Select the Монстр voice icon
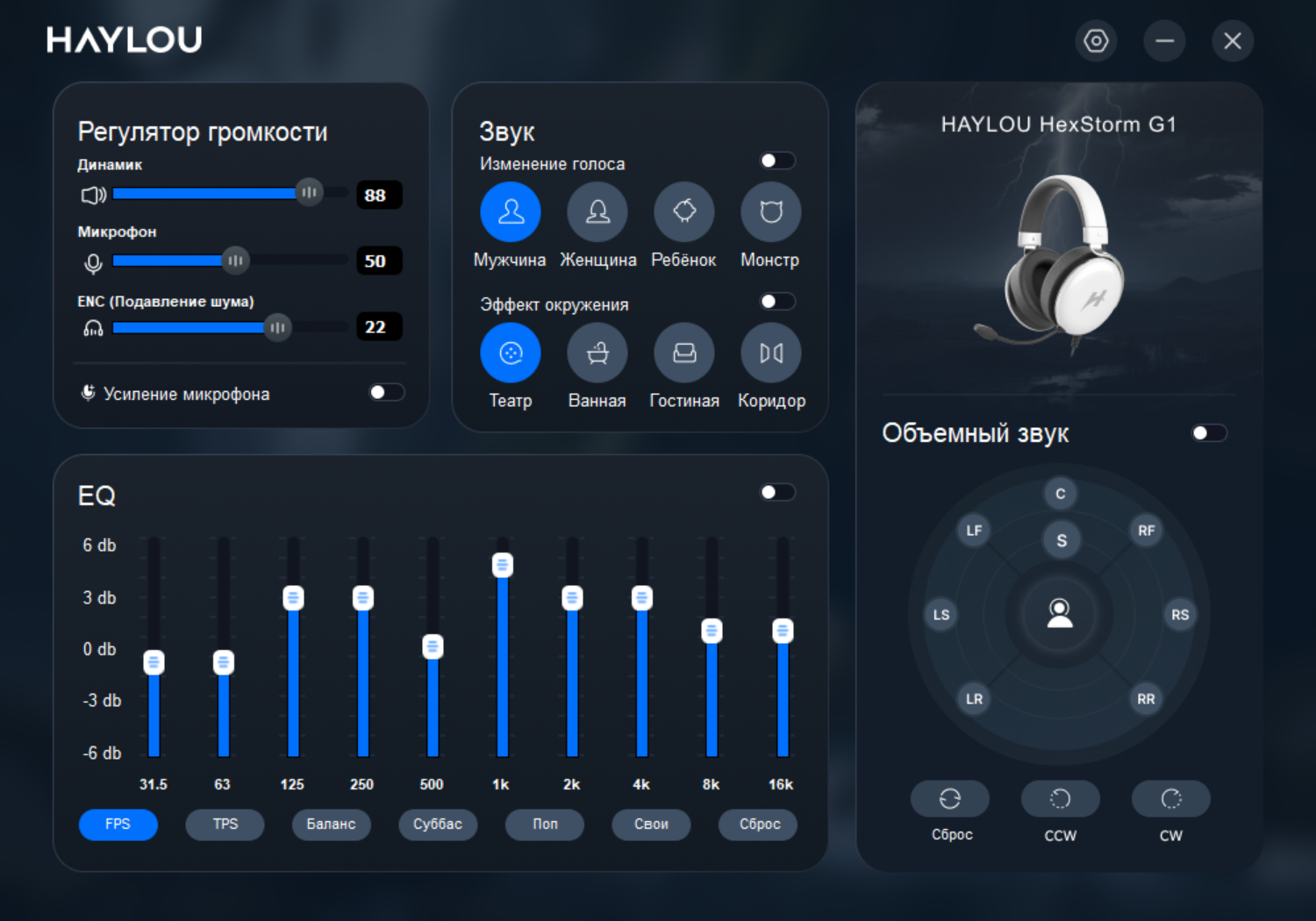Viewport: 1316px width, 921px height. pyautogui.click(x=771, y=211)
